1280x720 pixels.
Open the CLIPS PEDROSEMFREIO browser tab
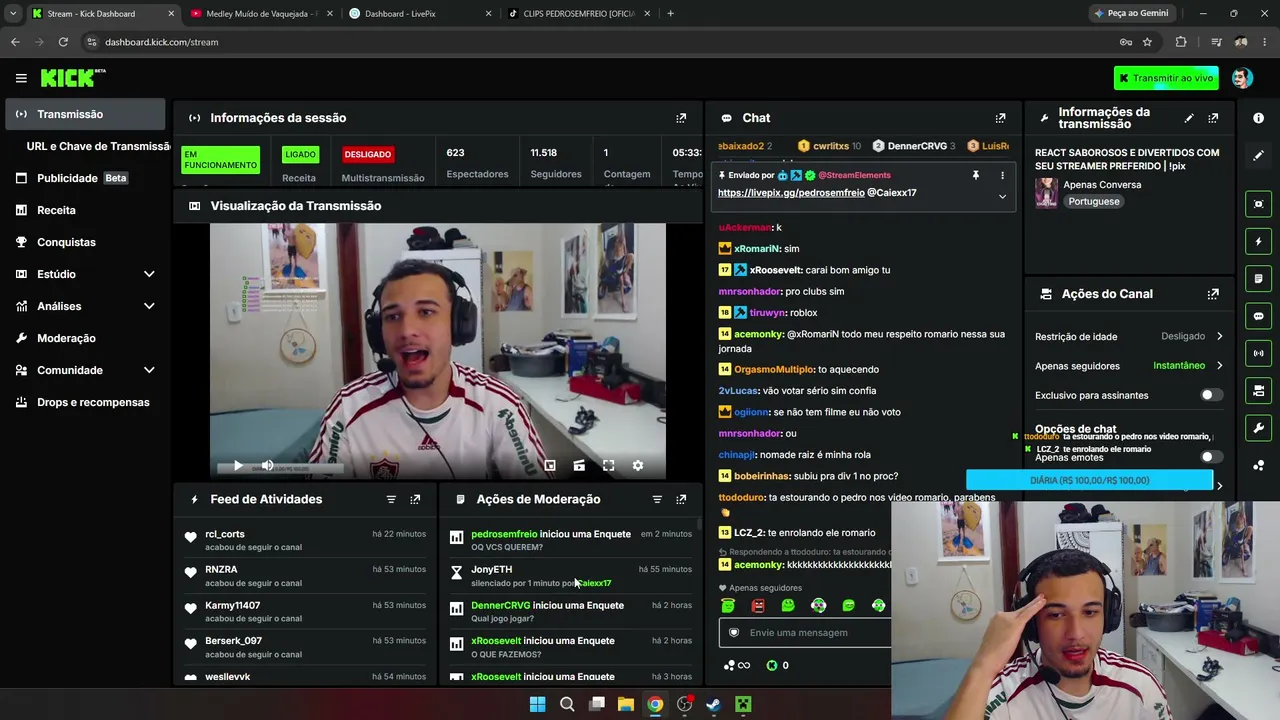pos(579,13)
